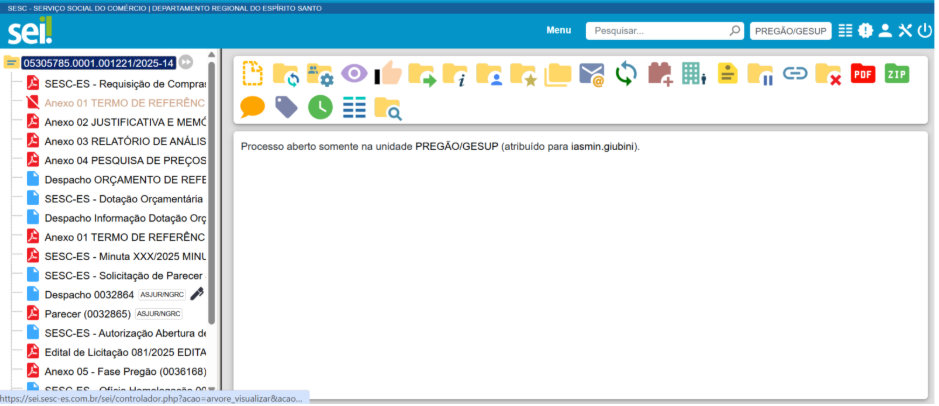Open the green clock icon
This screenshot has height=406, width=939.
coord(320,106)
